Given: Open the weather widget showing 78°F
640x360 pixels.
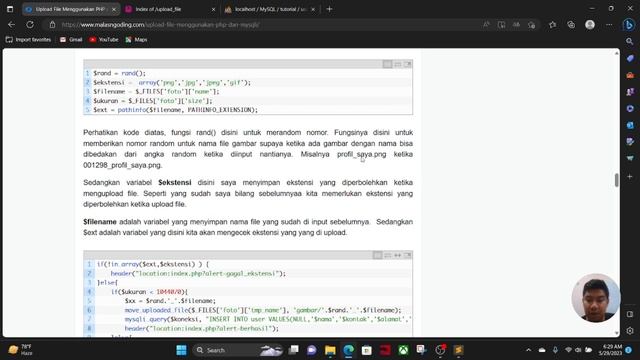Looking at the screenshot, I should point(20,350).
